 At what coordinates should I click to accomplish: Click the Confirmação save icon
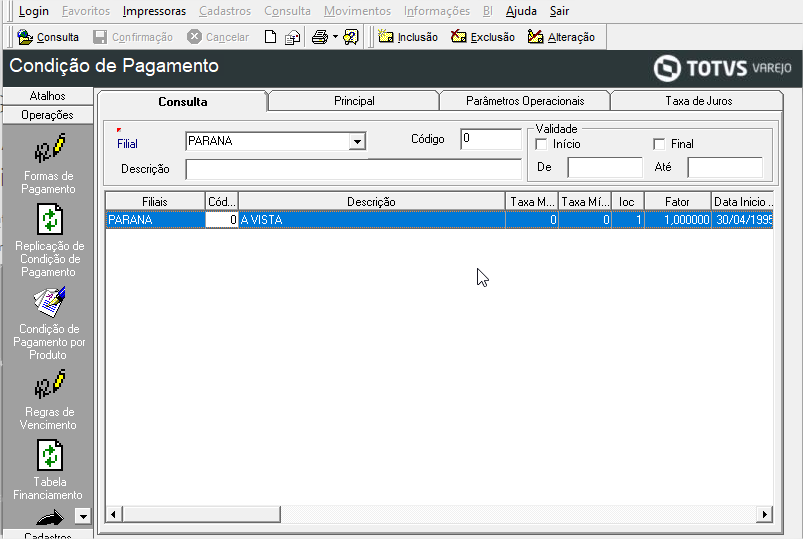100,37
